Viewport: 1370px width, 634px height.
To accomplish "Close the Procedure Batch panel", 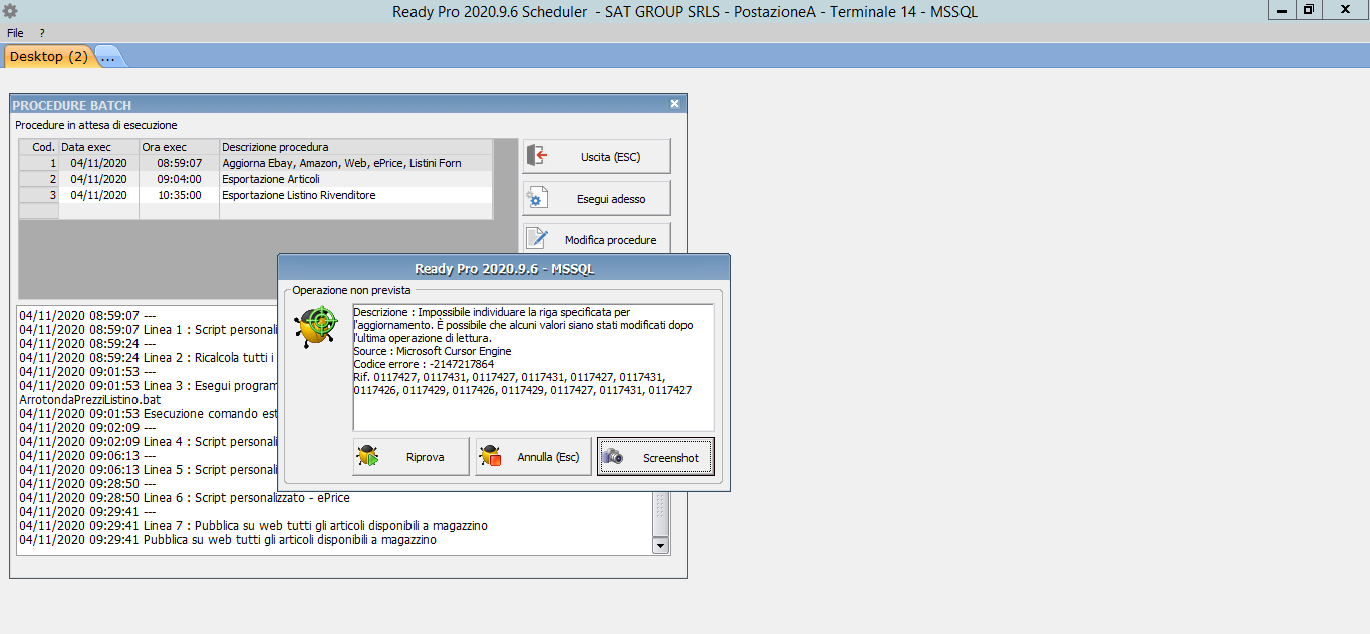I will click(x=674, y=104).
